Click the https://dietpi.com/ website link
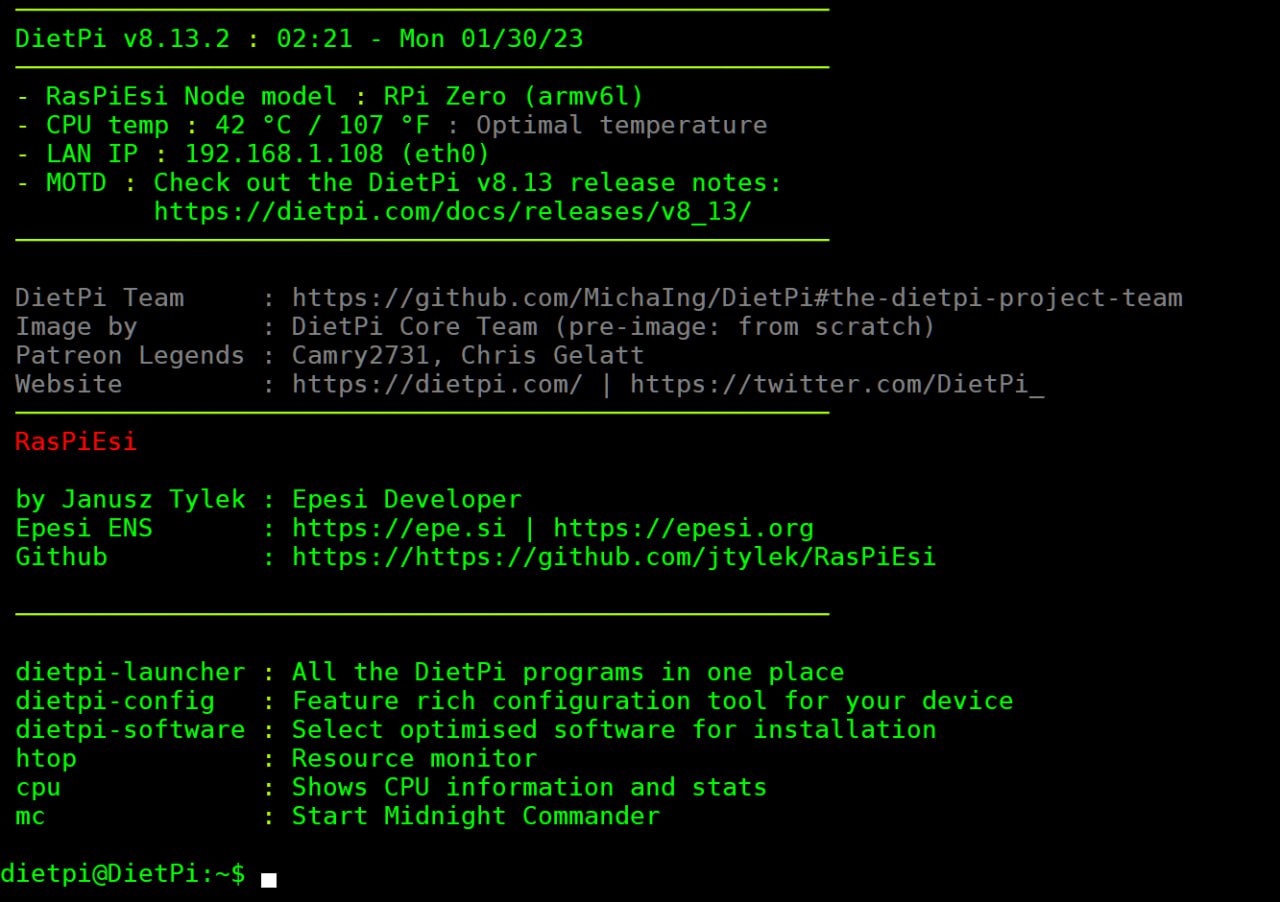 437,385
